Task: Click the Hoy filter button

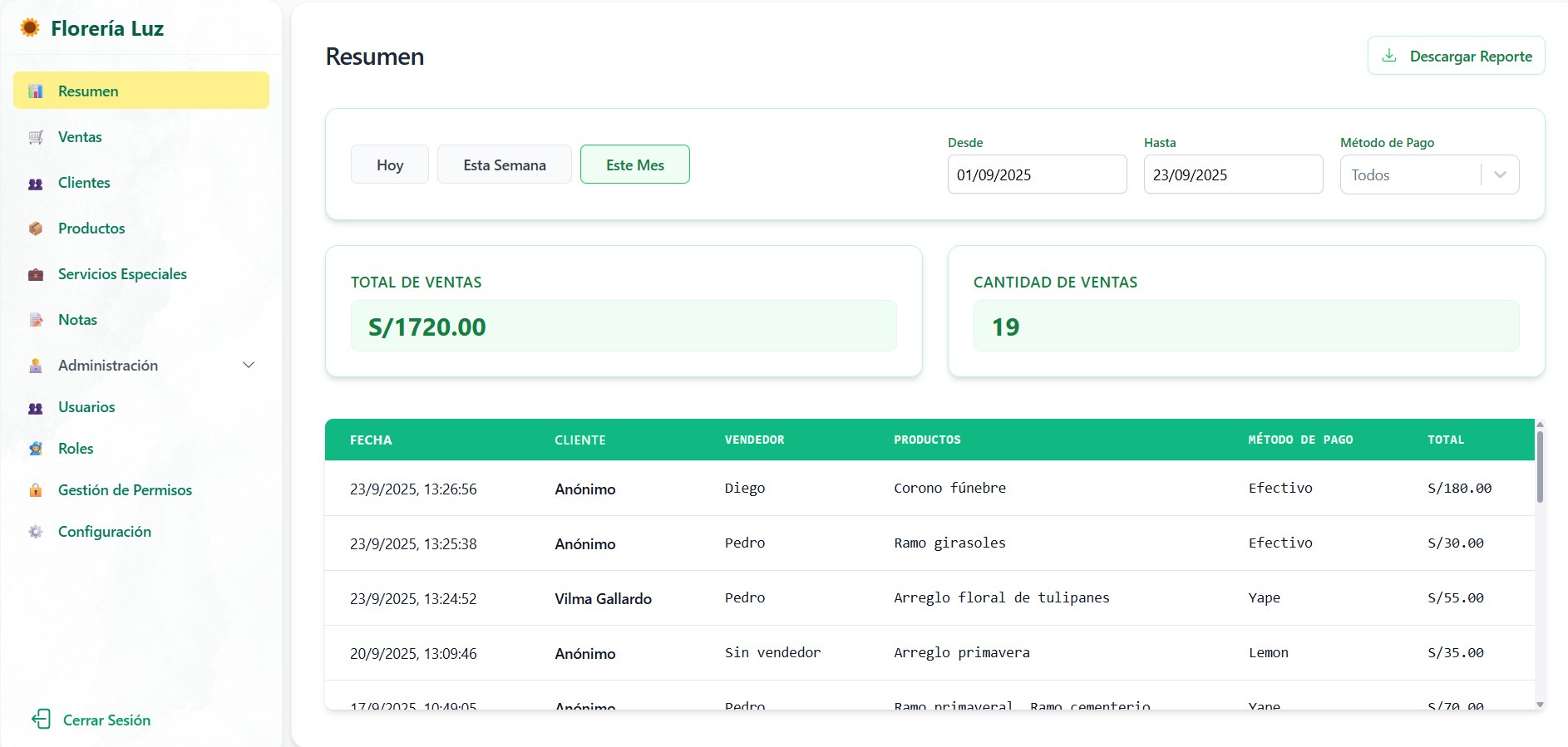Action: 390,165
